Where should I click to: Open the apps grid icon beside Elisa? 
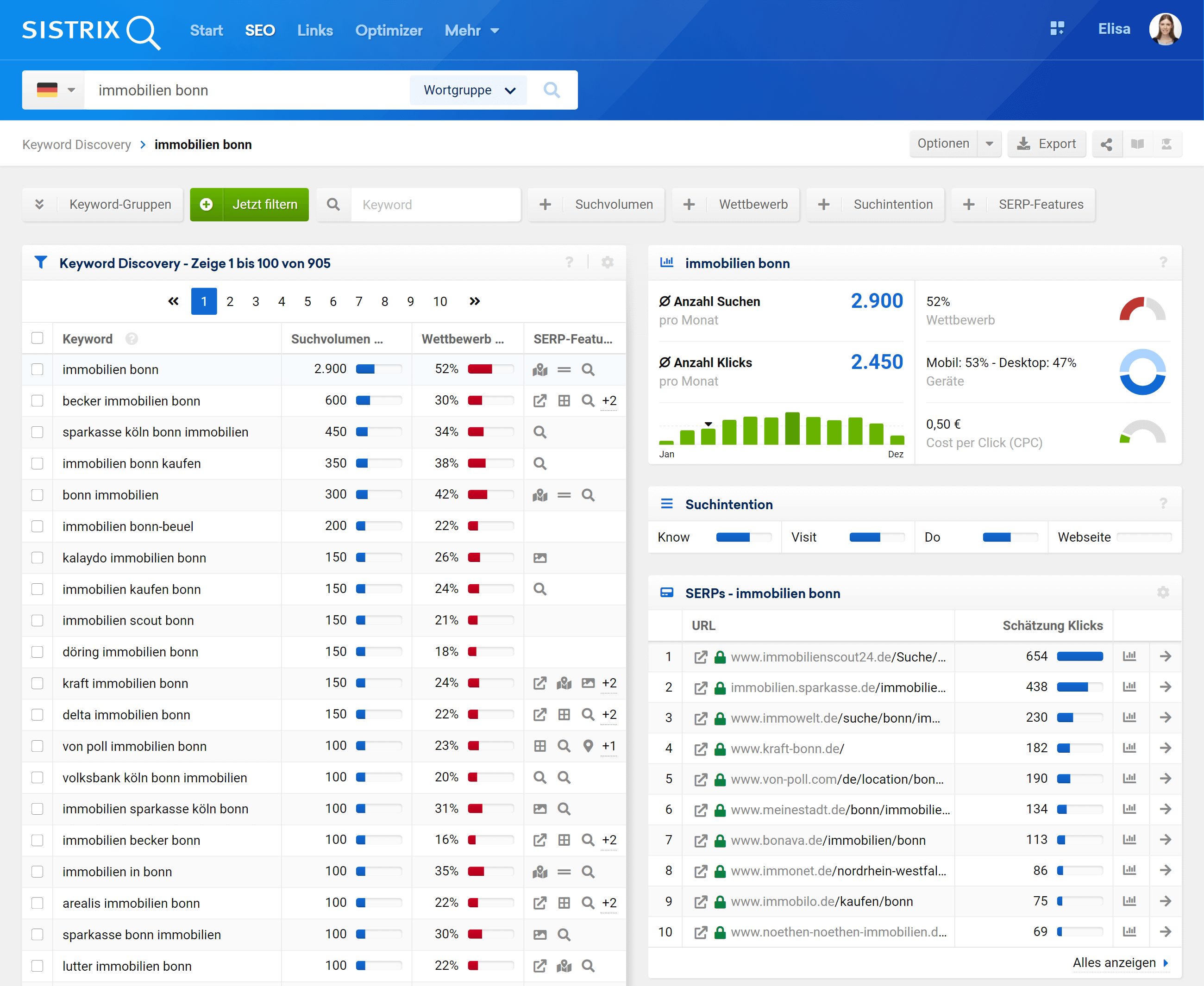1057,28
